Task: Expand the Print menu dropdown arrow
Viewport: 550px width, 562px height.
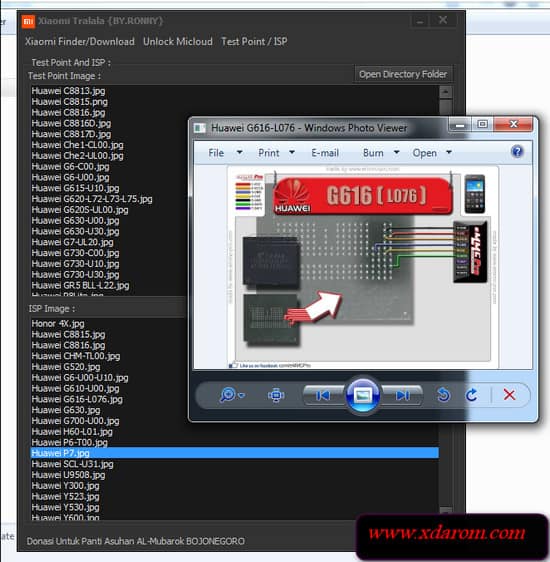Action: coord(292,152)
